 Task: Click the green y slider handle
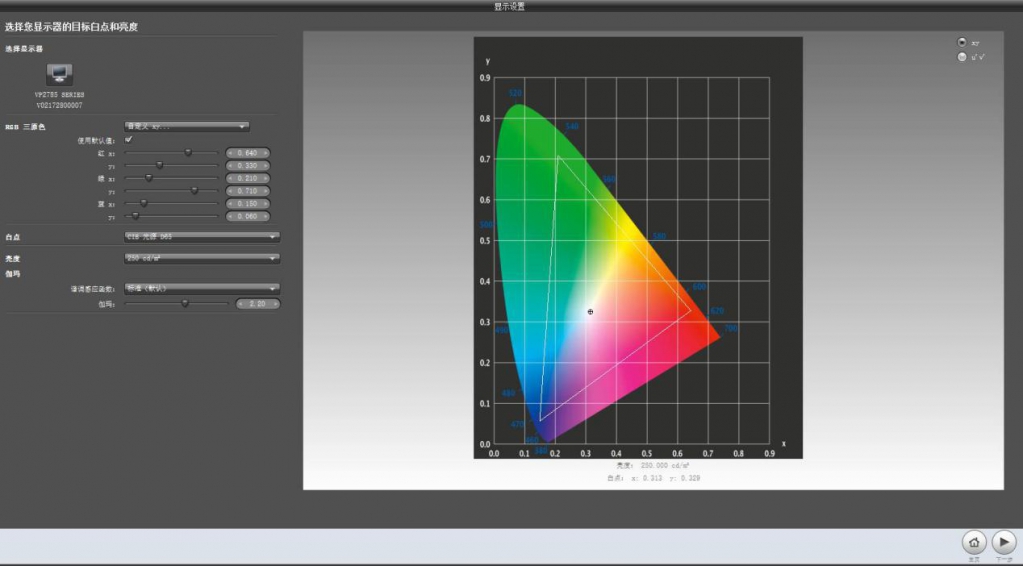click(194, 190)
